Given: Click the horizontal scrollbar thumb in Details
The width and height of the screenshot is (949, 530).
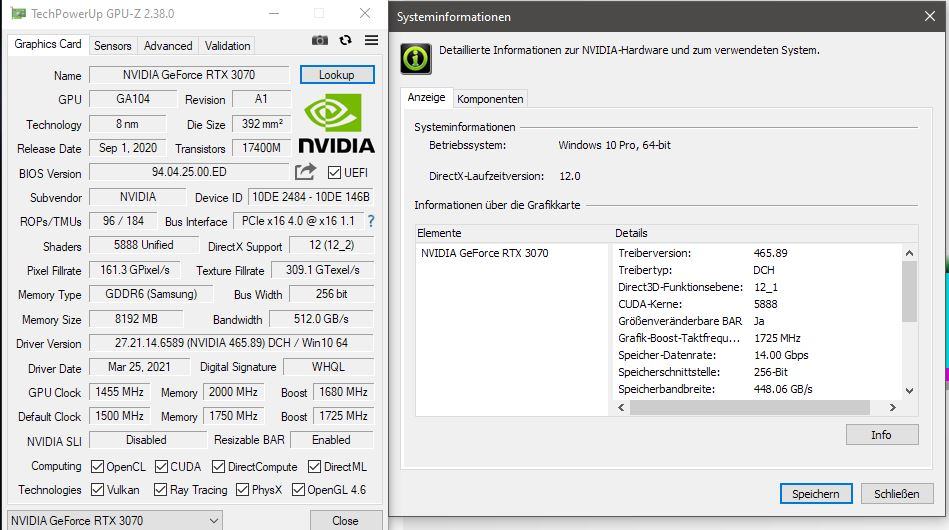Looking at the screenshot, I should pos(750,408).
